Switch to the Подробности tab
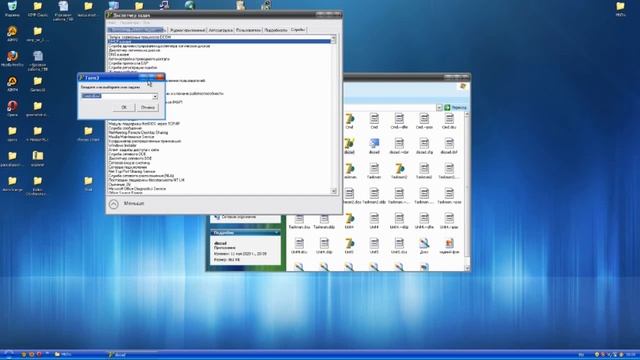The height and width of the screenshot is (360, 640). click(276, 30)
